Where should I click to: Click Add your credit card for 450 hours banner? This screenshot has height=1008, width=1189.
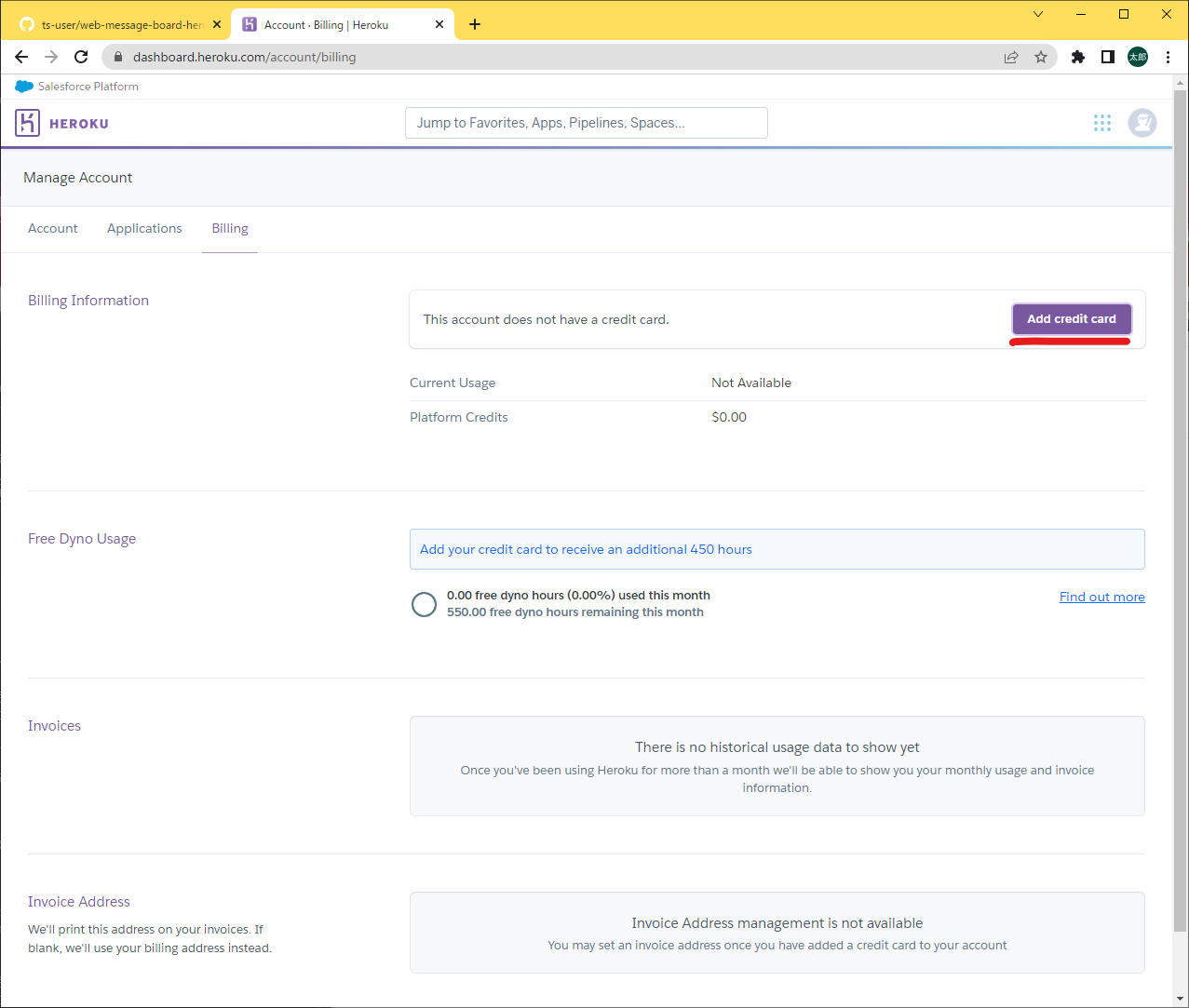coord(777,549)
